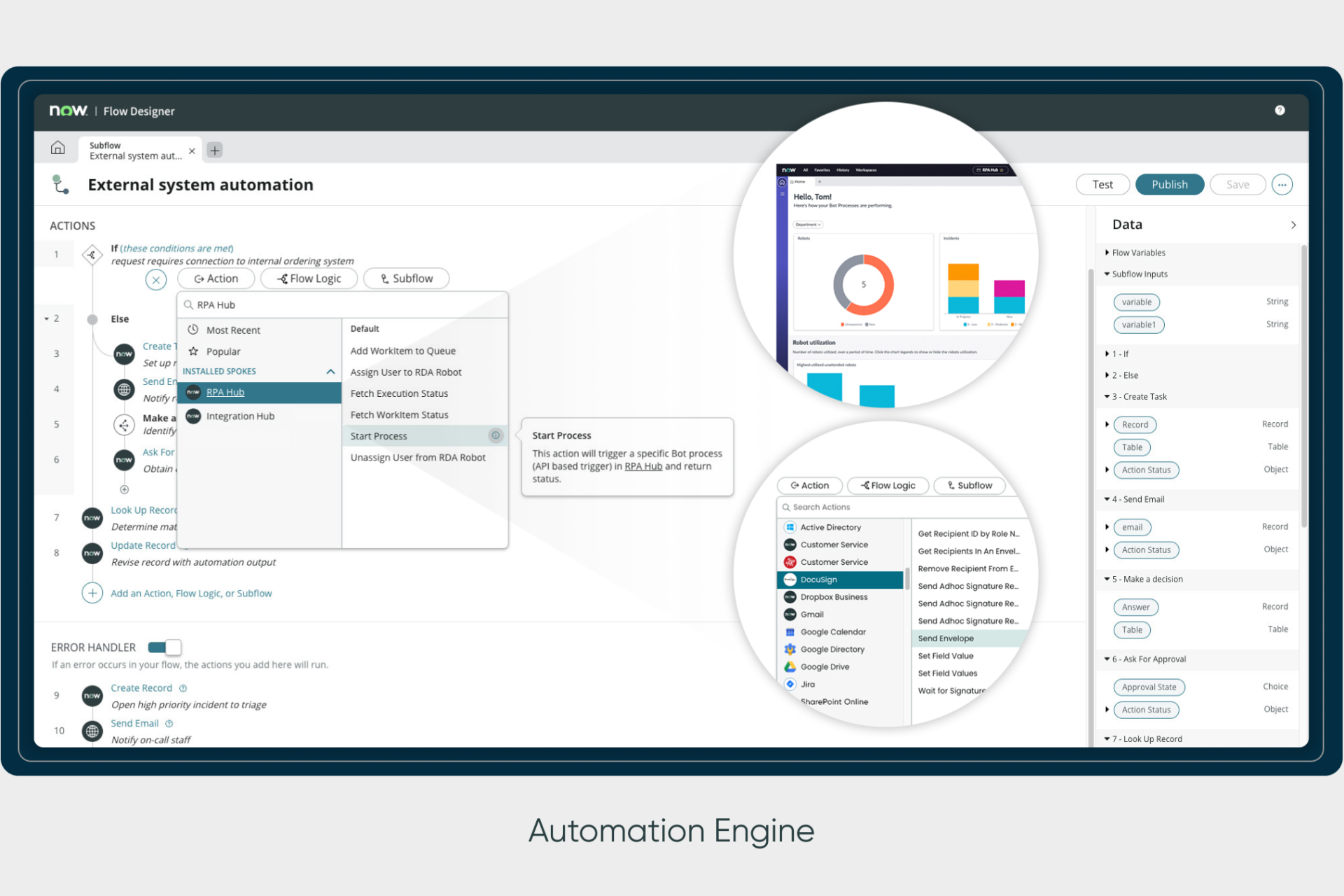Click the ServiceNow logo in header
This screenshot has width=1344, height=896.
click(68, 111)
